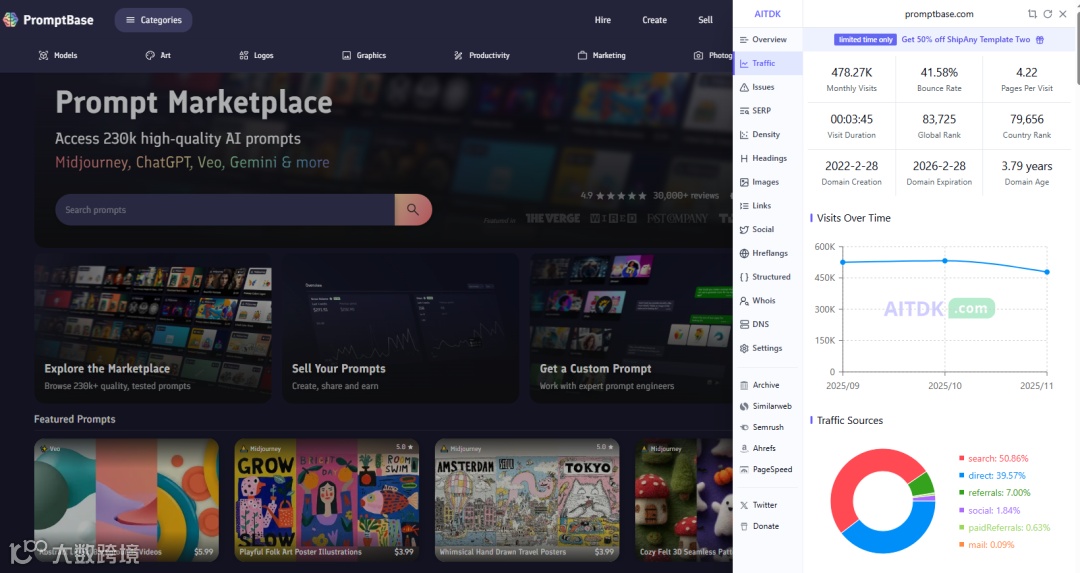This screenshot has height=573, width=1080.
Task: Open the Create link in top navigation
Action: (654, 20)
